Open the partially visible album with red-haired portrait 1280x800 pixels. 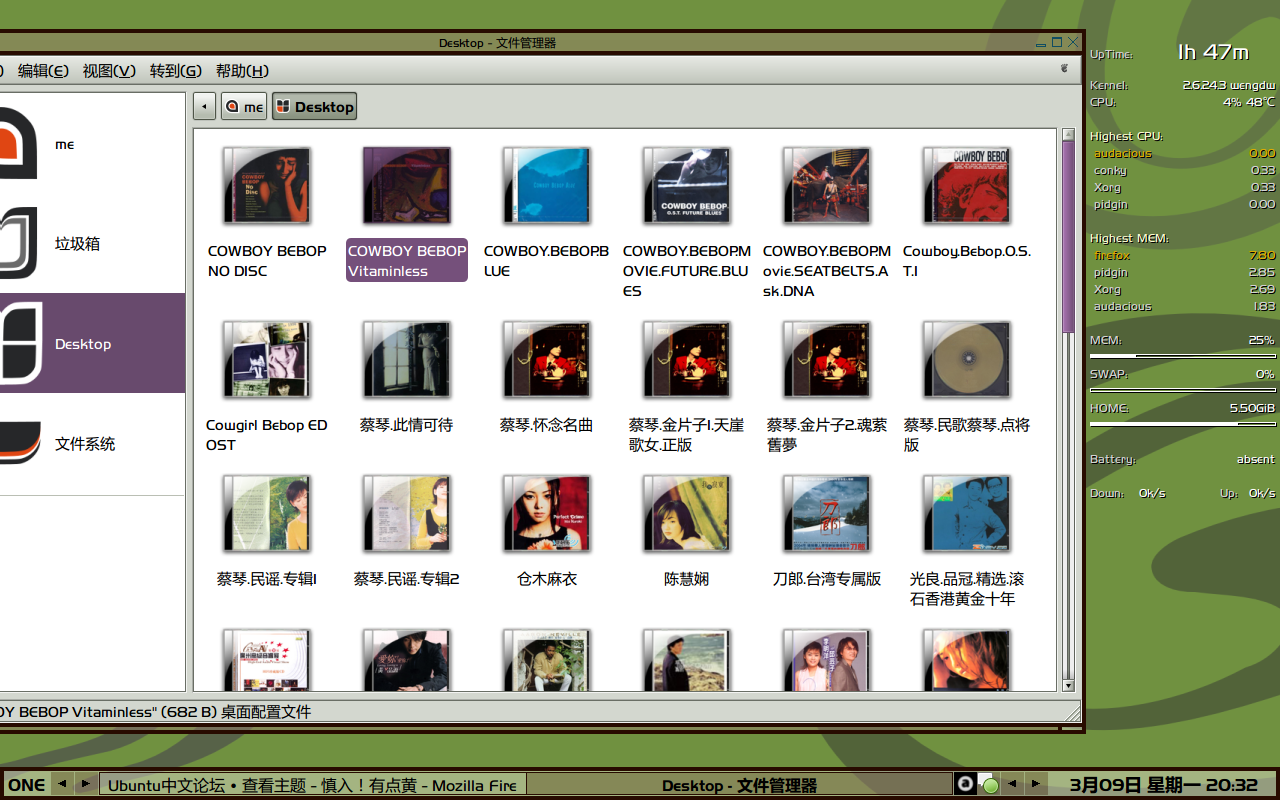(967, 660)
